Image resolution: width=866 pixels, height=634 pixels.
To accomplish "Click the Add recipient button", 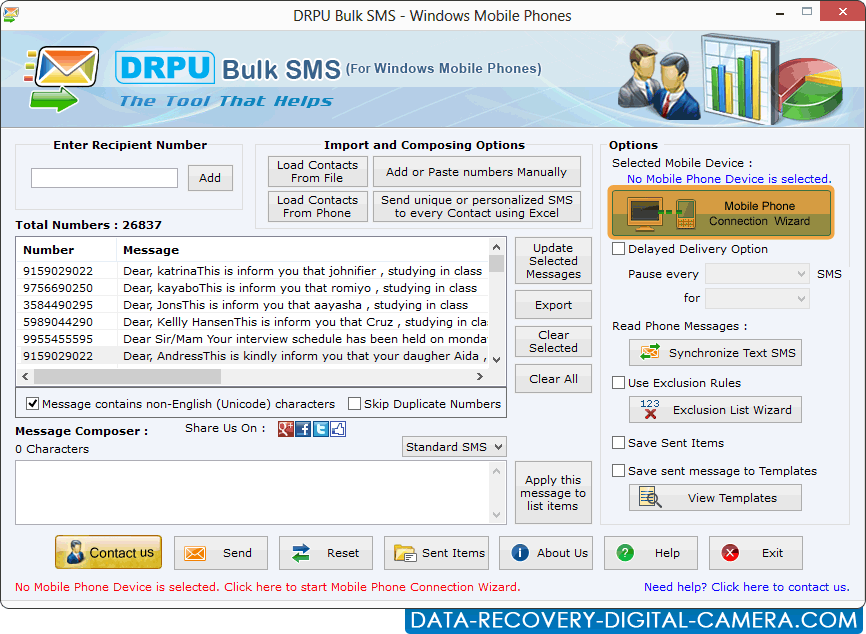I will (x=210, y=178).
